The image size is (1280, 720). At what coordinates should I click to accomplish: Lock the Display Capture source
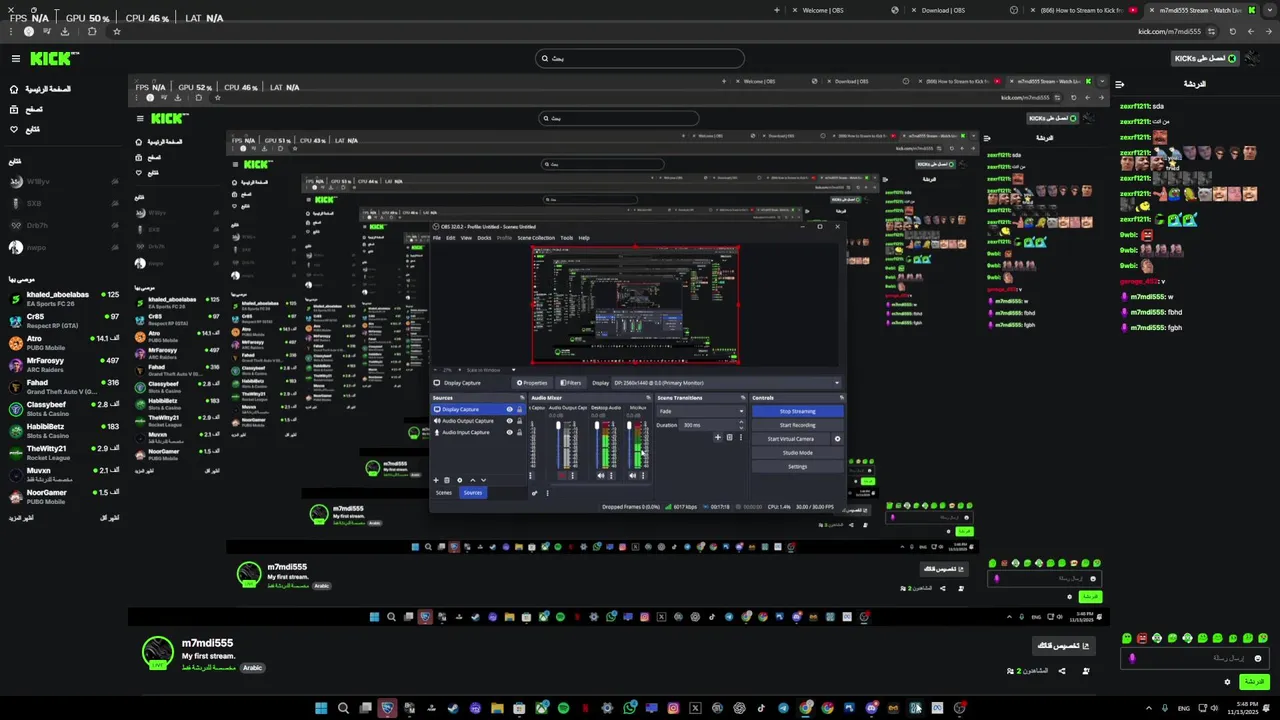click(x=519, y=409)
